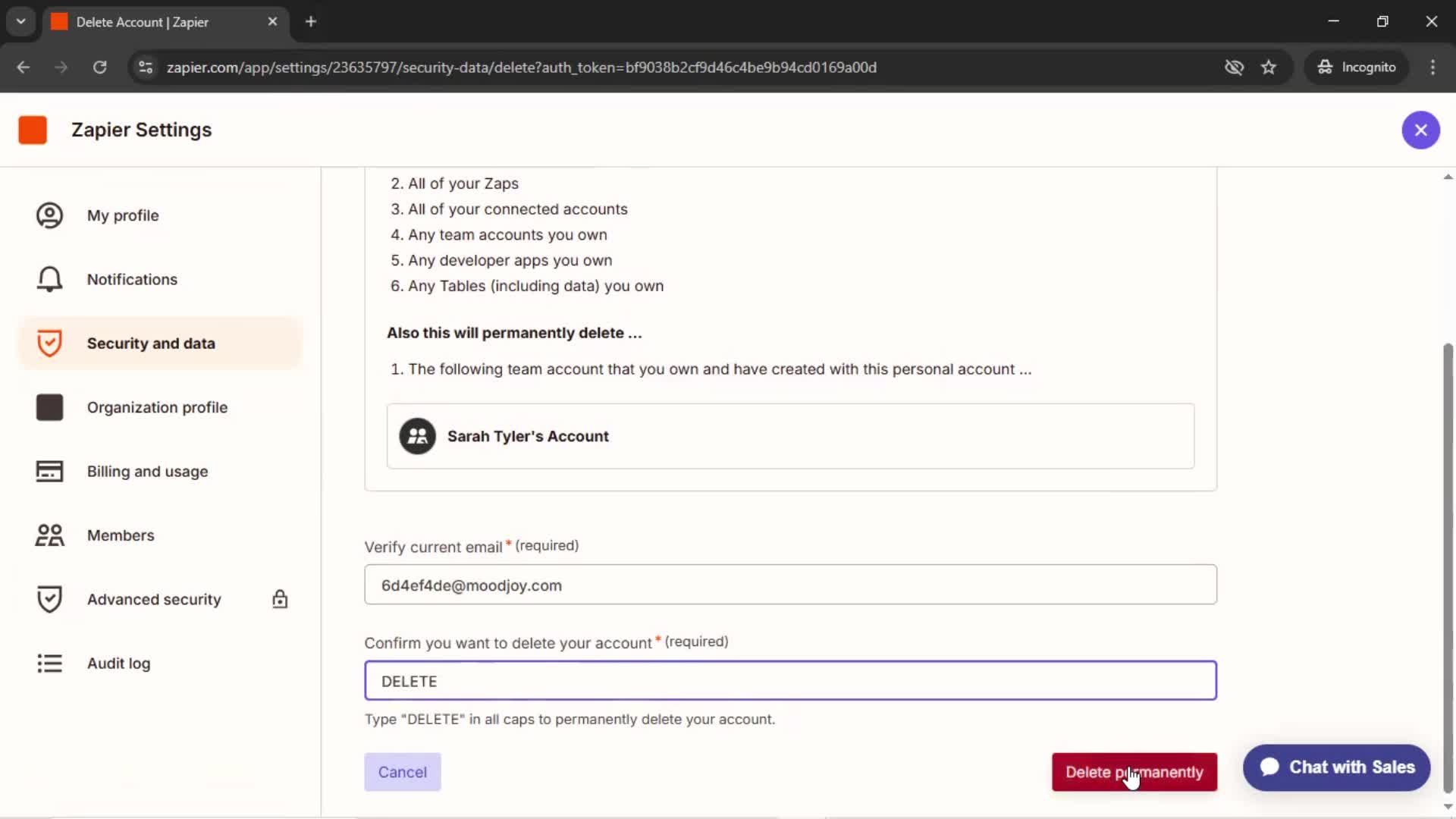This screenshot has width=1456, height=819.
Task: Close the Delete Account tab
Action: point(272,22)
